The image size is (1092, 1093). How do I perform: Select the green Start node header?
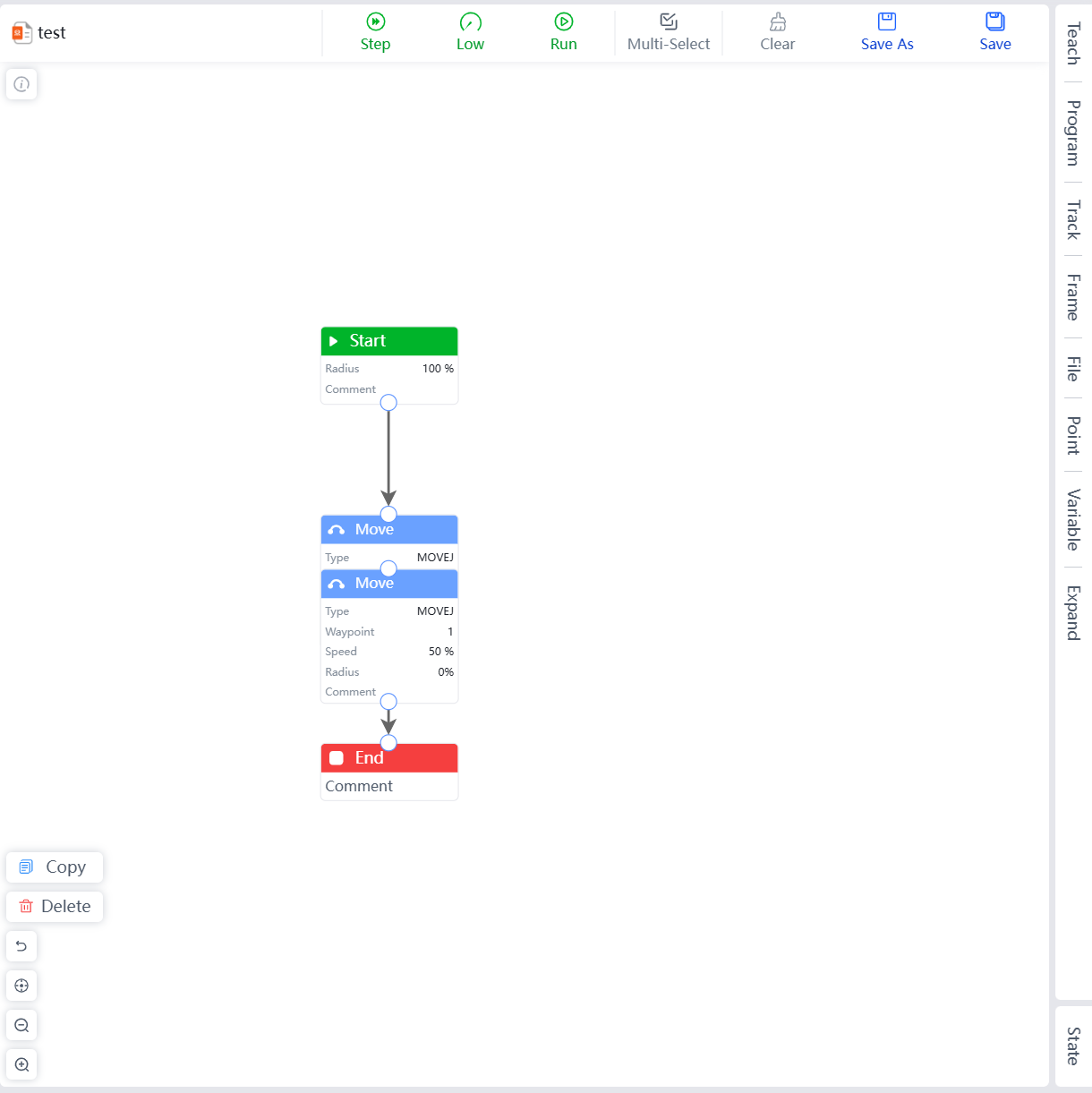point(389,341)
